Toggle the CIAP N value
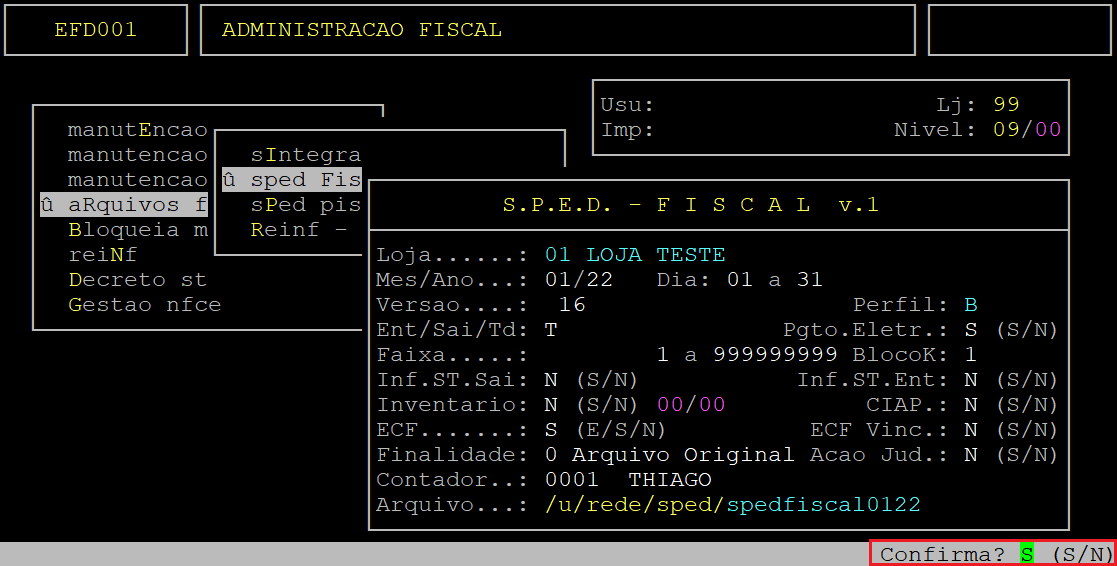Viewport: 1117px width, 566px height. pos(970,404)
